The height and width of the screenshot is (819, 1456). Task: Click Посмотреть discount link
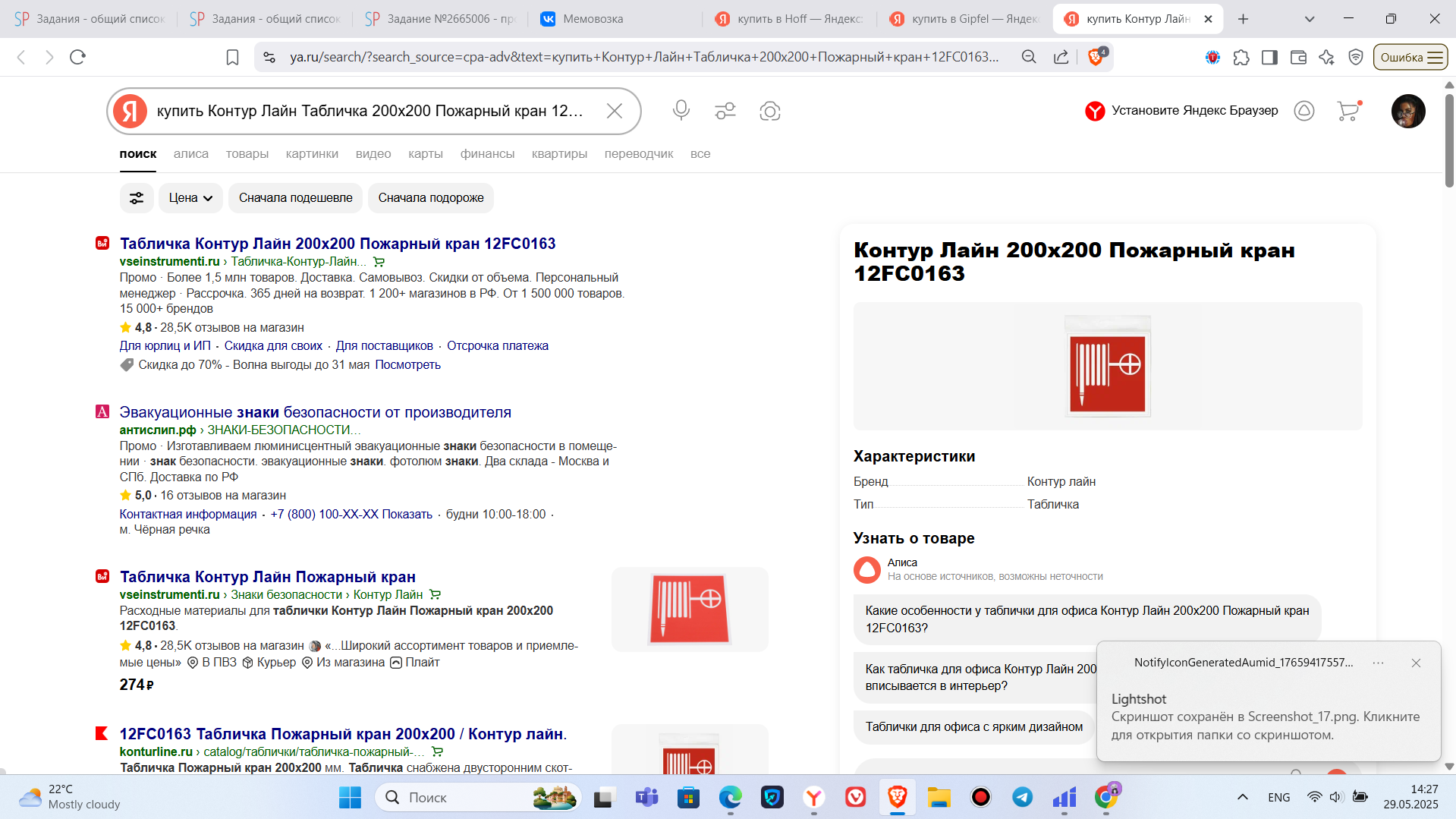point(408,365)
